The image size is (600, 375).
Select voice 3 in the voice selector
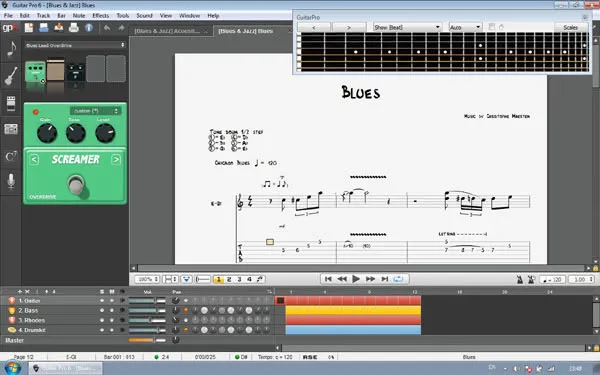[x=239, y=279]
